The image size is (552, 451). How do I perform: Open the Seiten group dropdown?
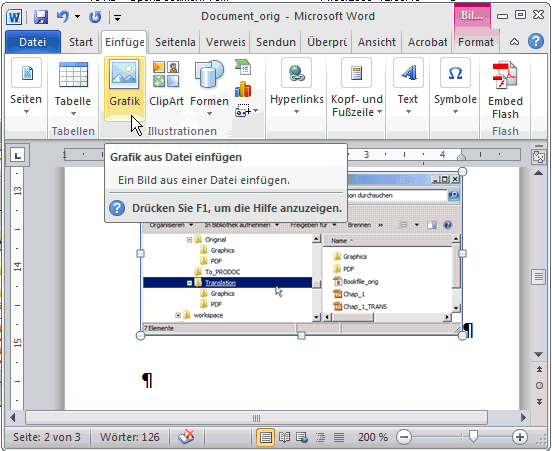click(x=26, y=87)
